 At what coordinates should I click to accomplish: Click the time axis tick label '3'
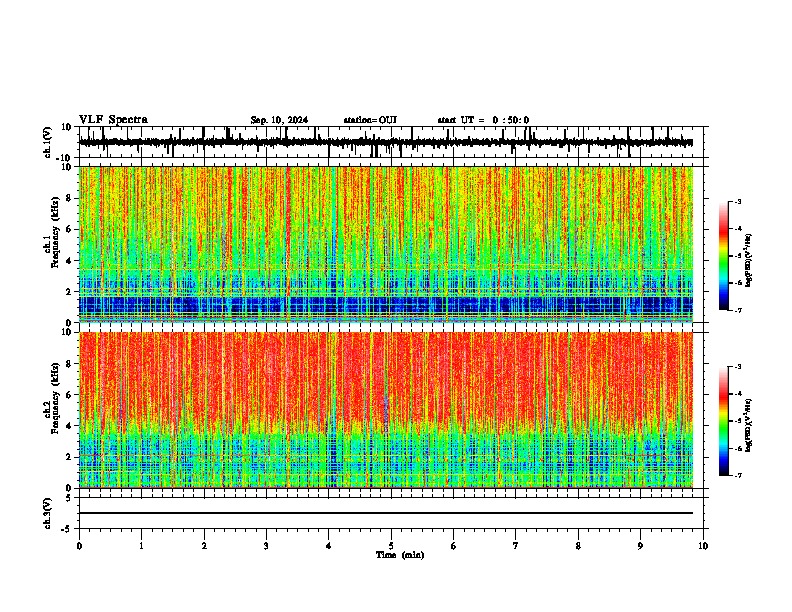266,546
